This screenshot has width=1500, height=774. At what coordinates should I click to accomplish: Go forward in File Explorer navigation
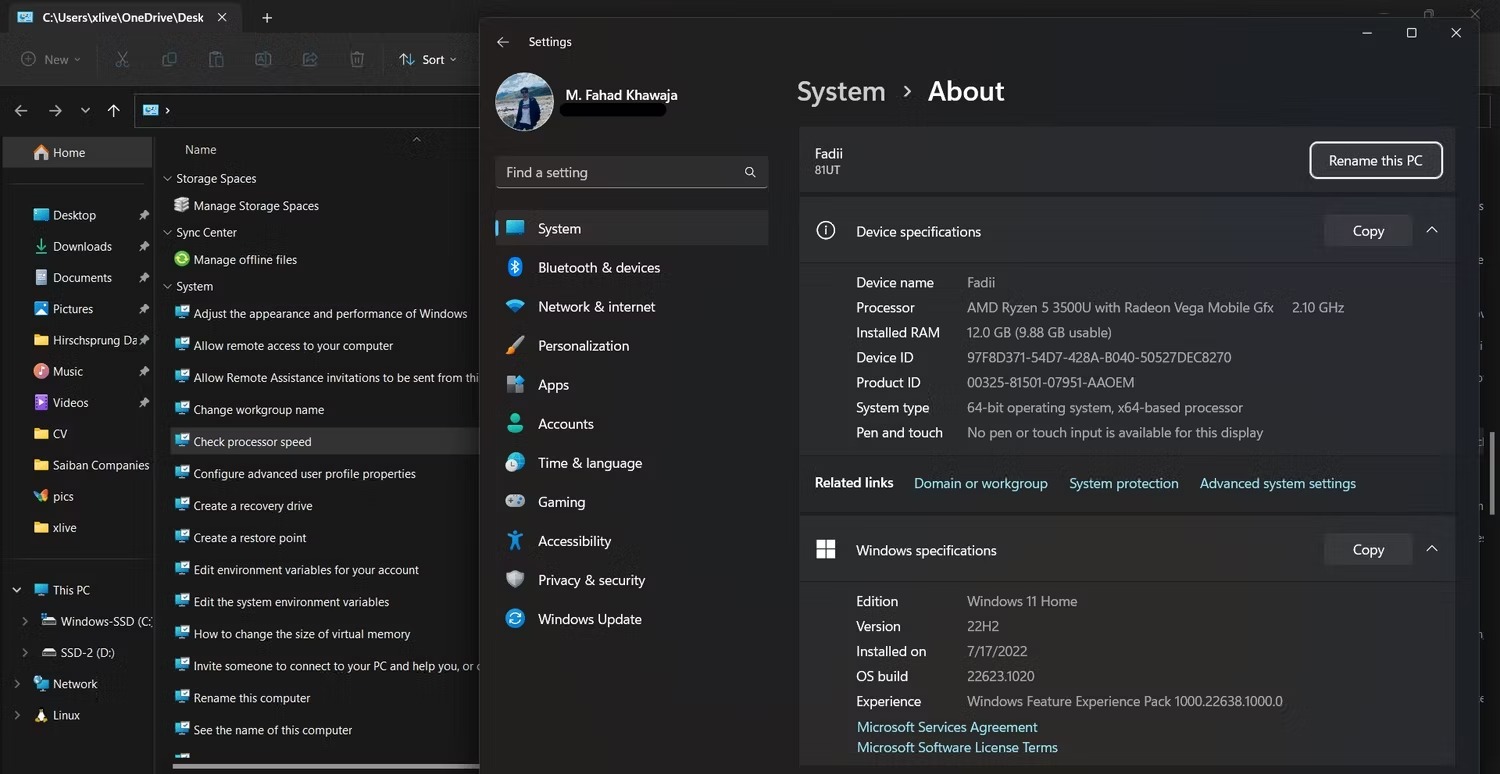click(x=55, y=111)
